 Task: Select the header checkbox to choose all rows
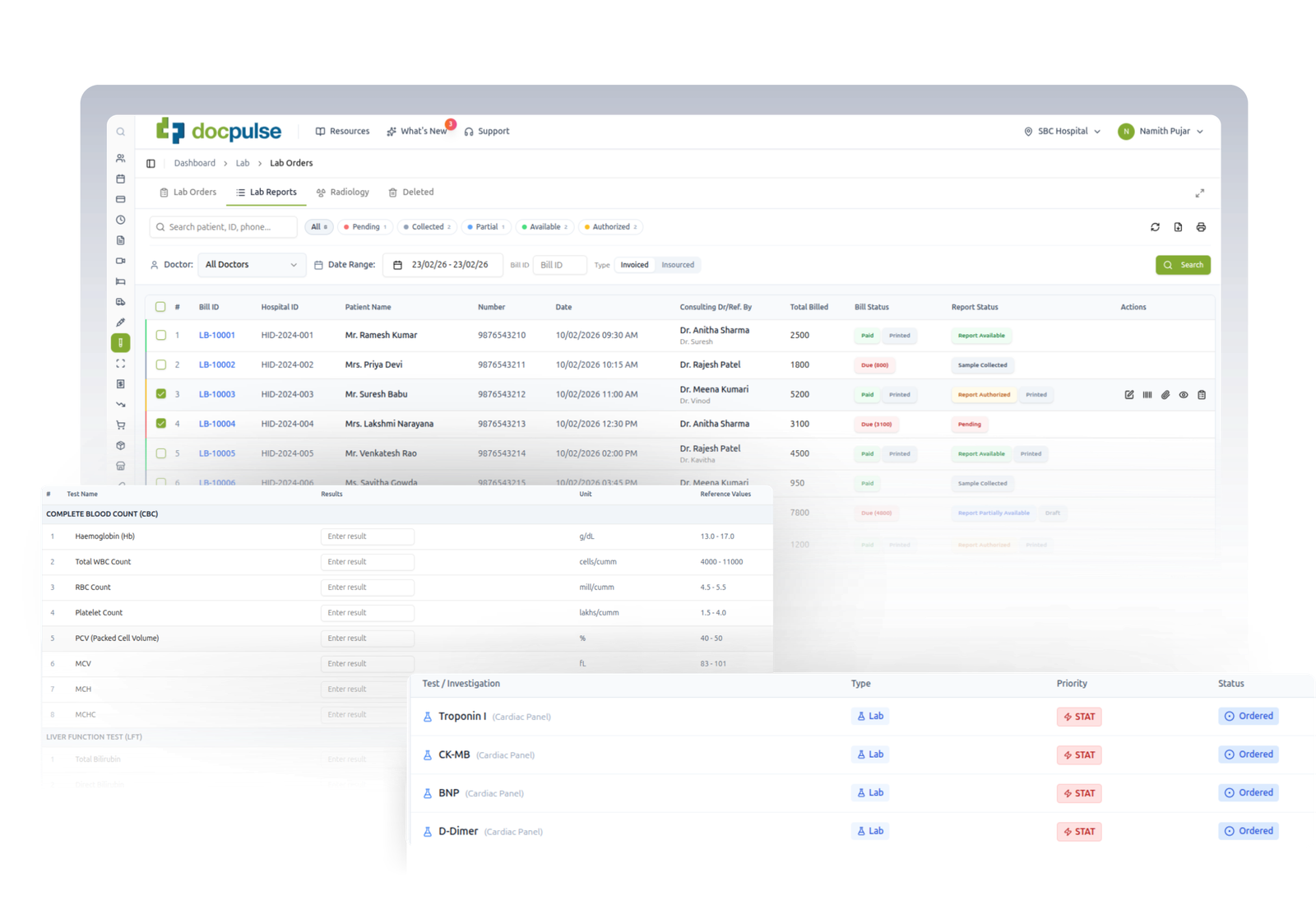(161, 306)
